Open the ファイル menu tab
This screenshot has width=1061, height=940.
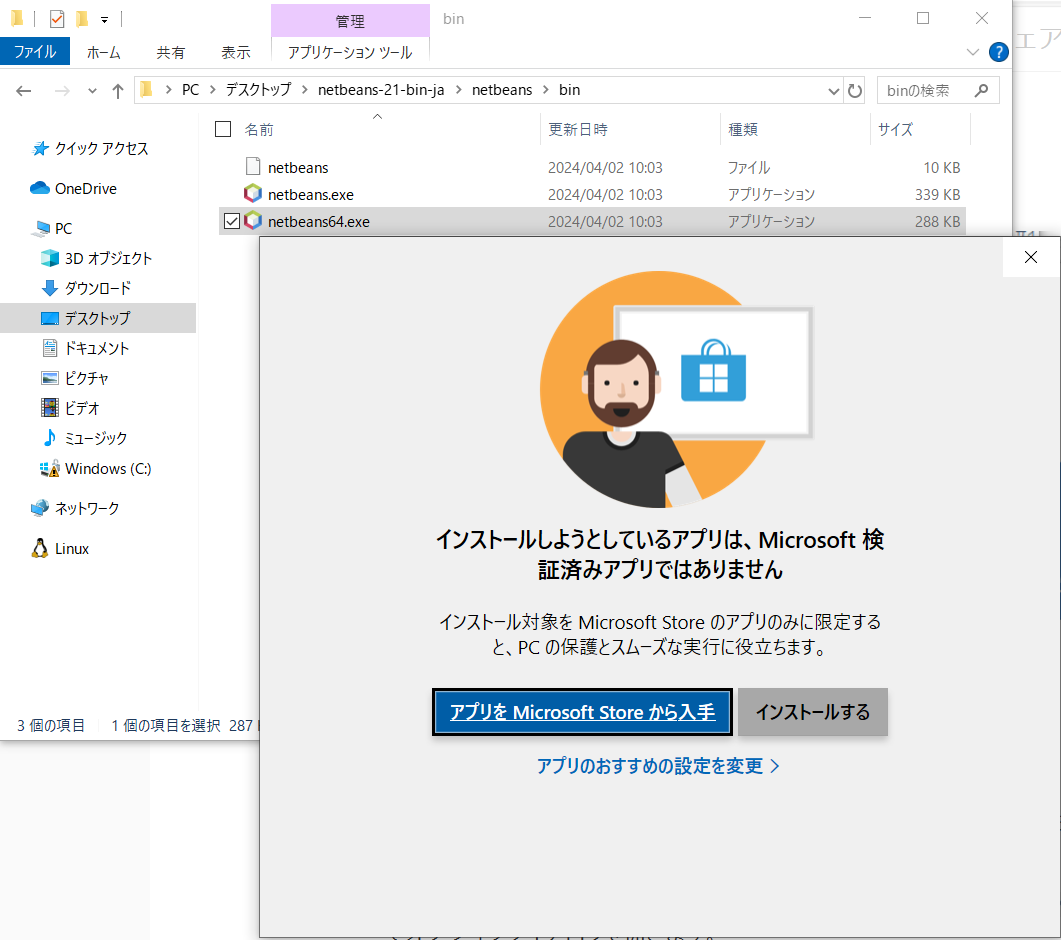tap(35, 51)
